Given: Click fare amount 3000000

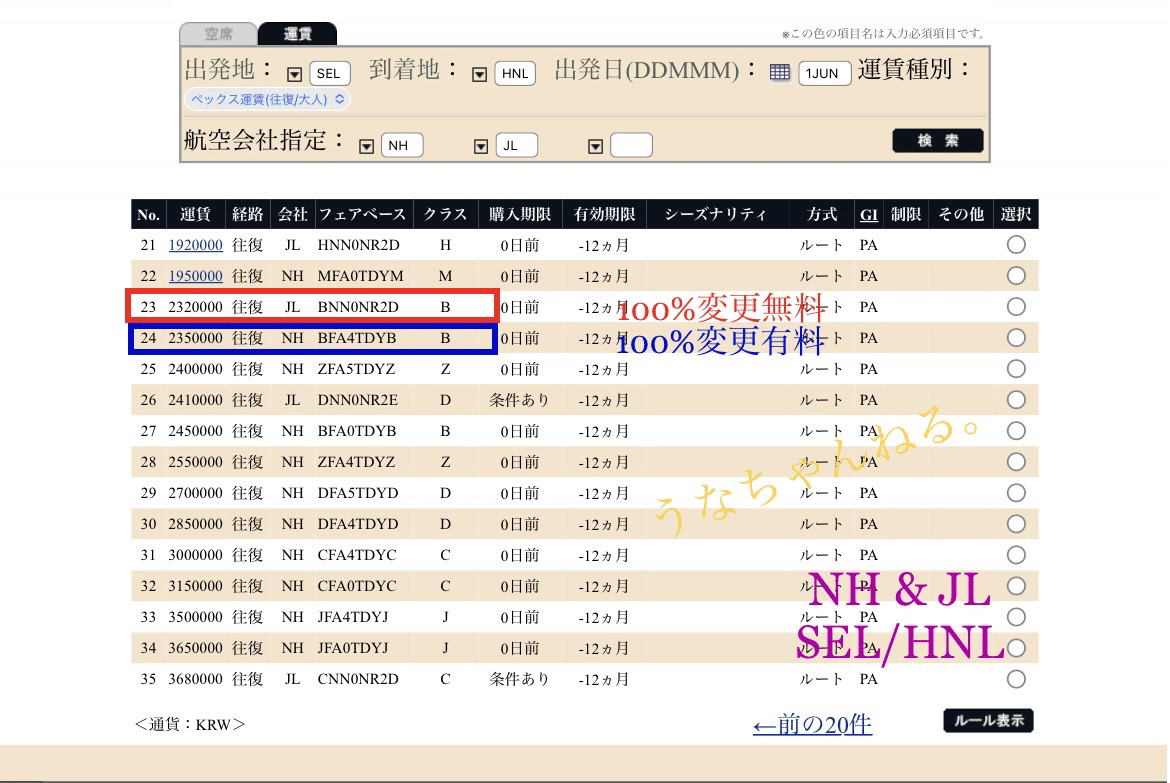Looking at the screenshot, I should 195,555.
